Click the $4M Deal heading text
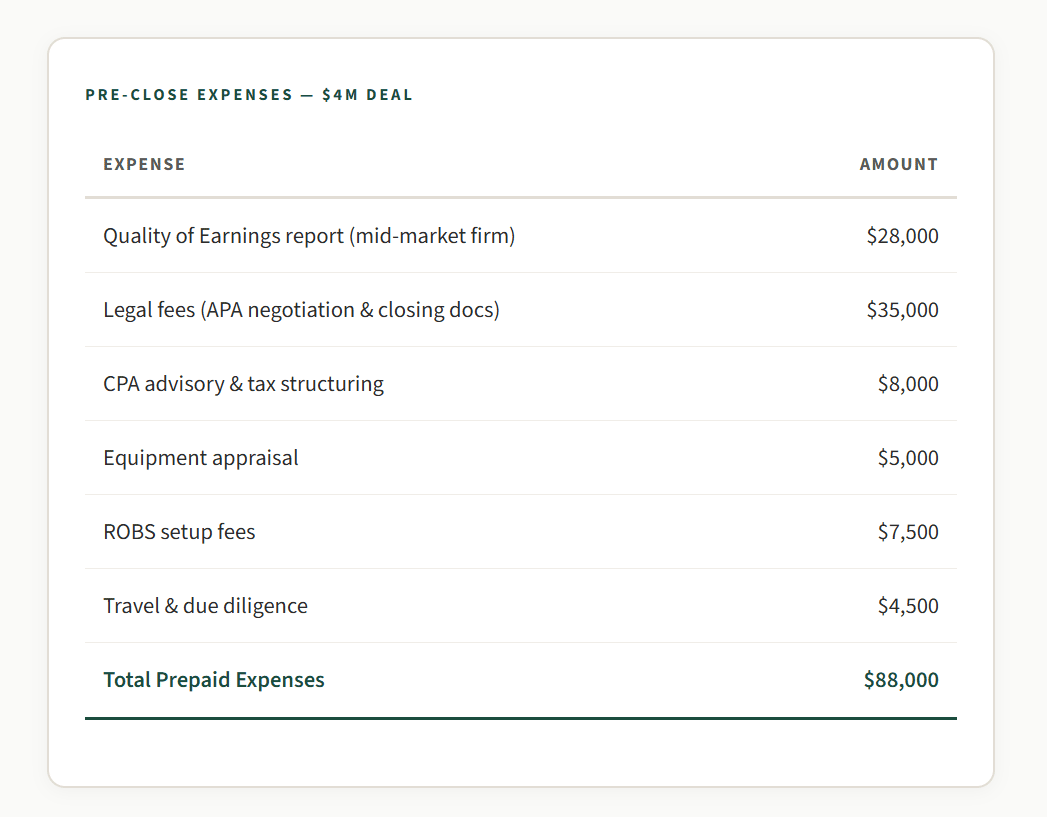Screen dimensions: 1047x817 [x=367, y=95]
